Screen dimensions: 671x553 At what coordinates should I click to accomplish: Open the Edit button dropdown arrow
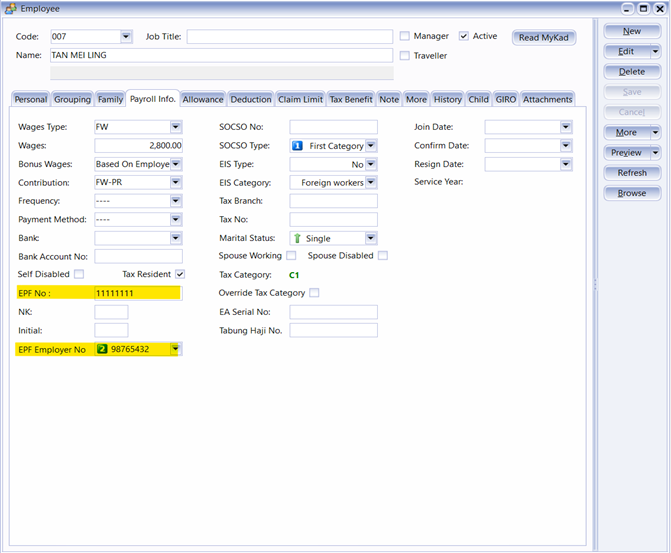[x=655, y=51]
